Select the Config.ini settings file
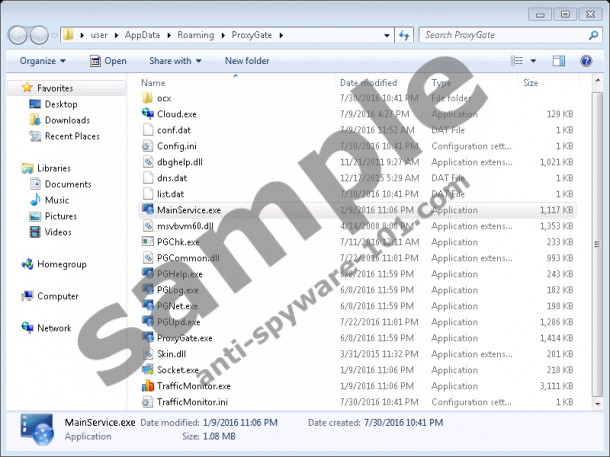610x457 pixels. (x=174, y=146)
